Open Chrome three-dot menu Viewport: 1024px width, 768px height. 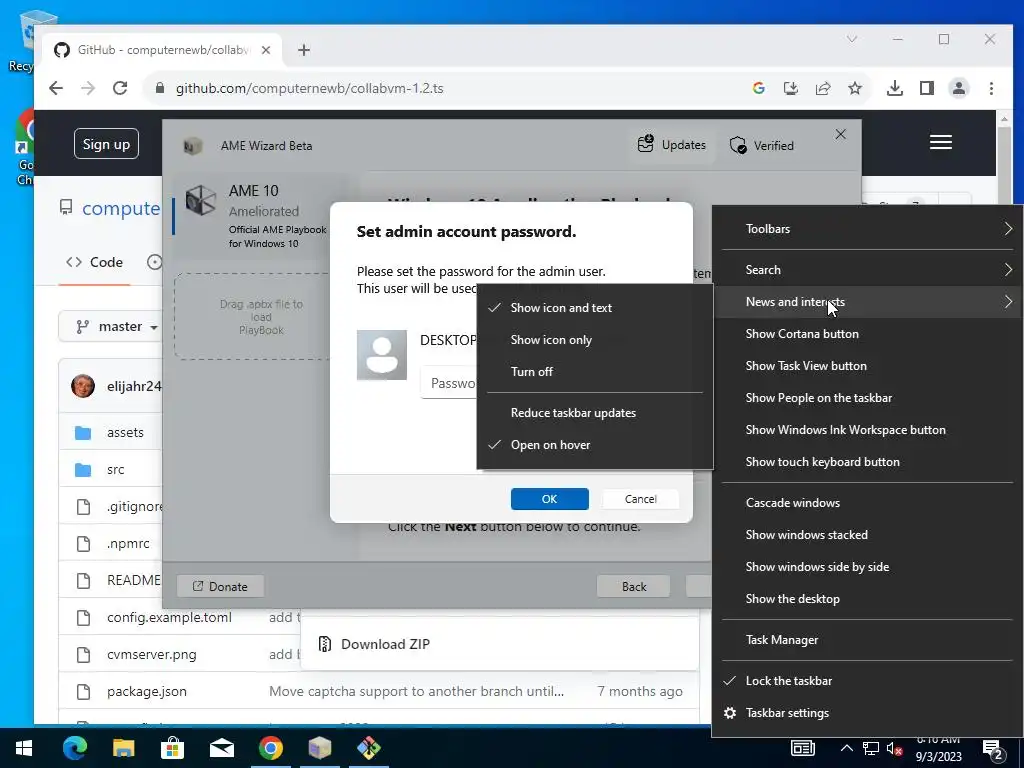(x=991, y=88)
